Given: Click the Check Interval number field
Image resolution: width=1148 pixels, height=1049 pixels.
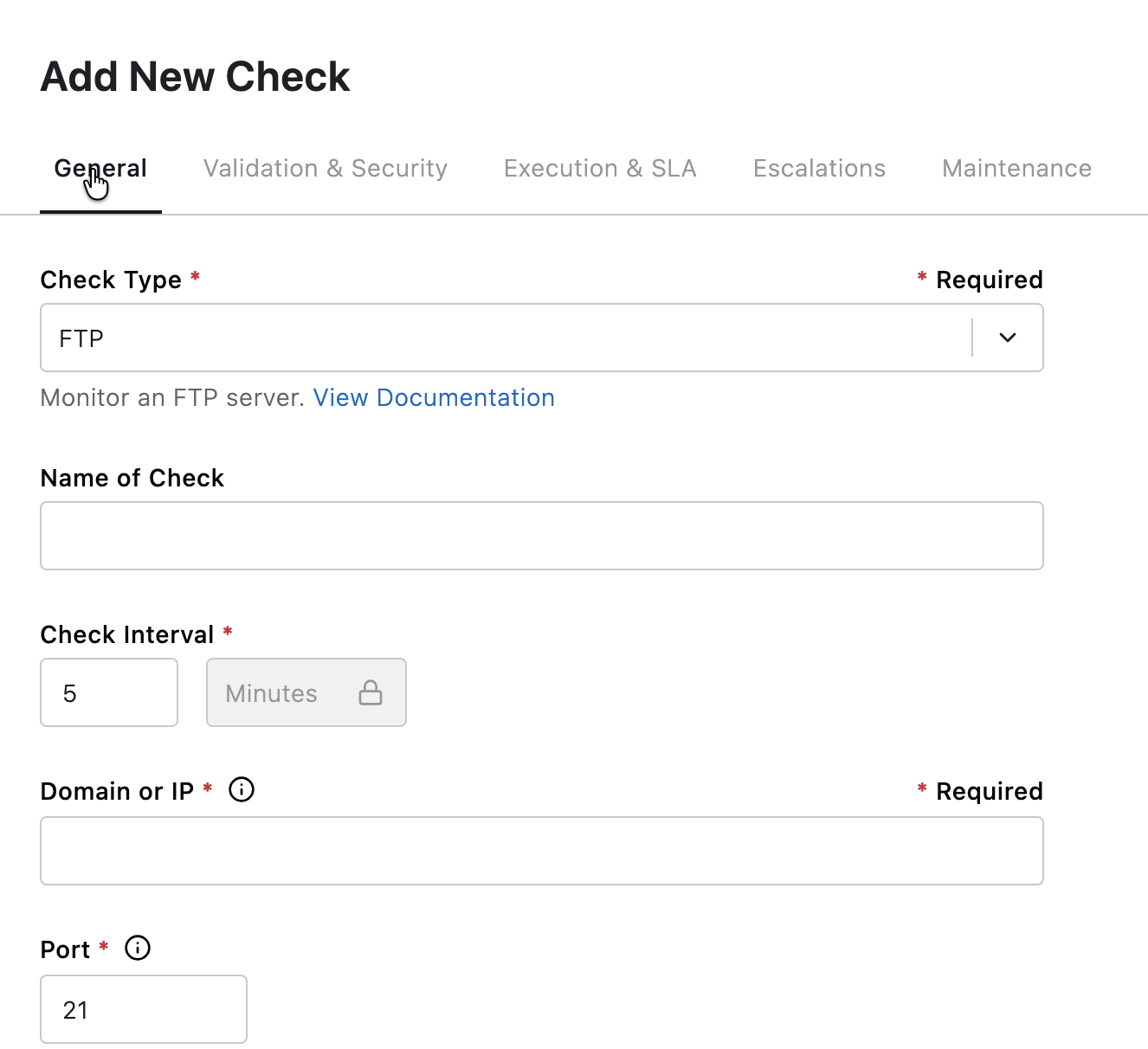Looking at the screenshot, I should tap(109, 692).
